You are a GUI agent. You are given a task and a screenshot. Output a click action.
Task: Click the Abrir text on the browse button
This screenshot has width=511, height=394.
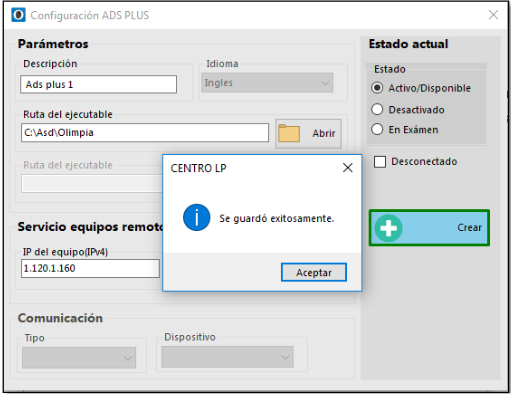click(x=324, y=133)
